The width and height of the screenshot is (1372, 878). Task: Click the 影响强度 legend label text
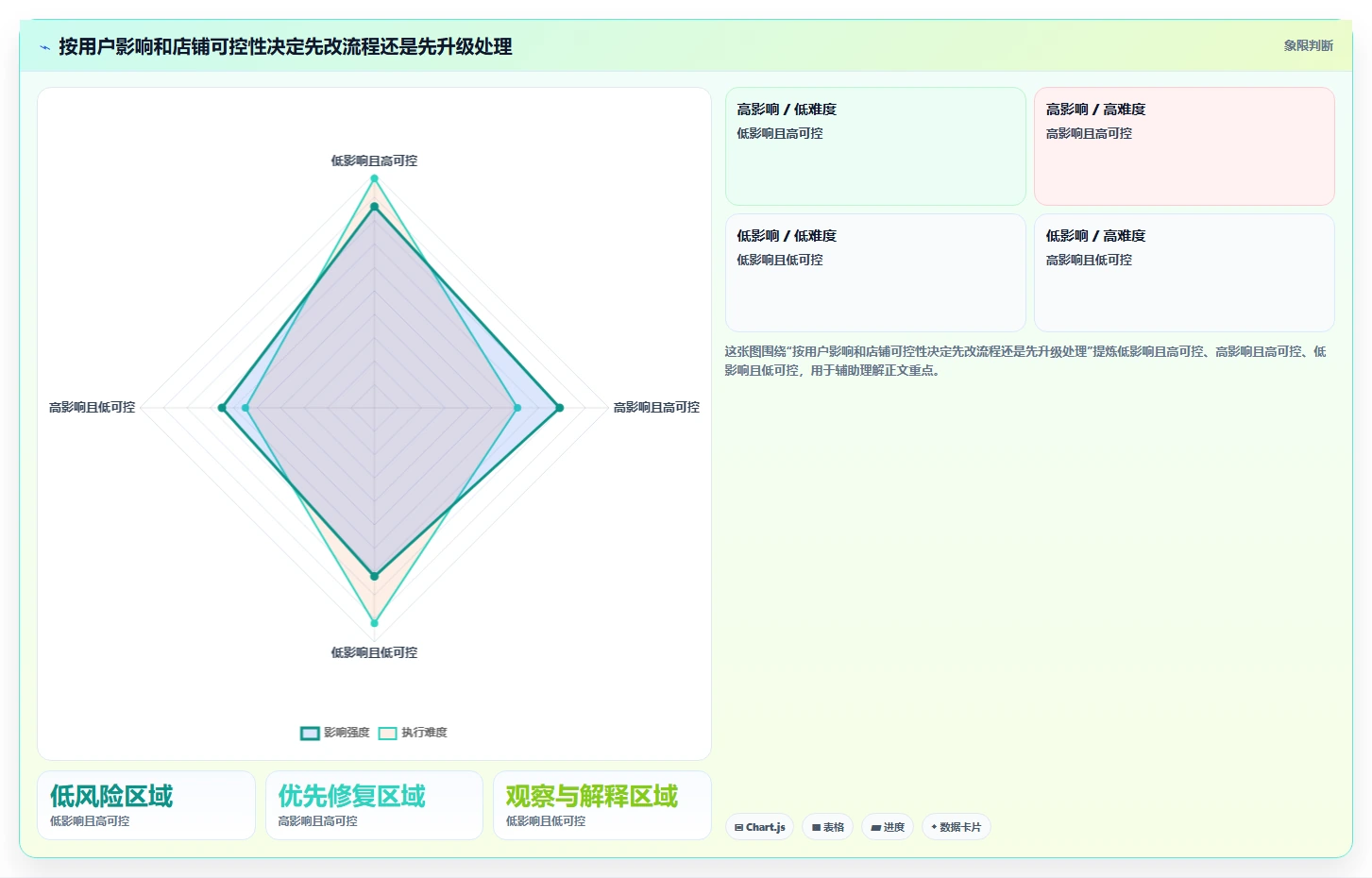(x=347, y=733)
